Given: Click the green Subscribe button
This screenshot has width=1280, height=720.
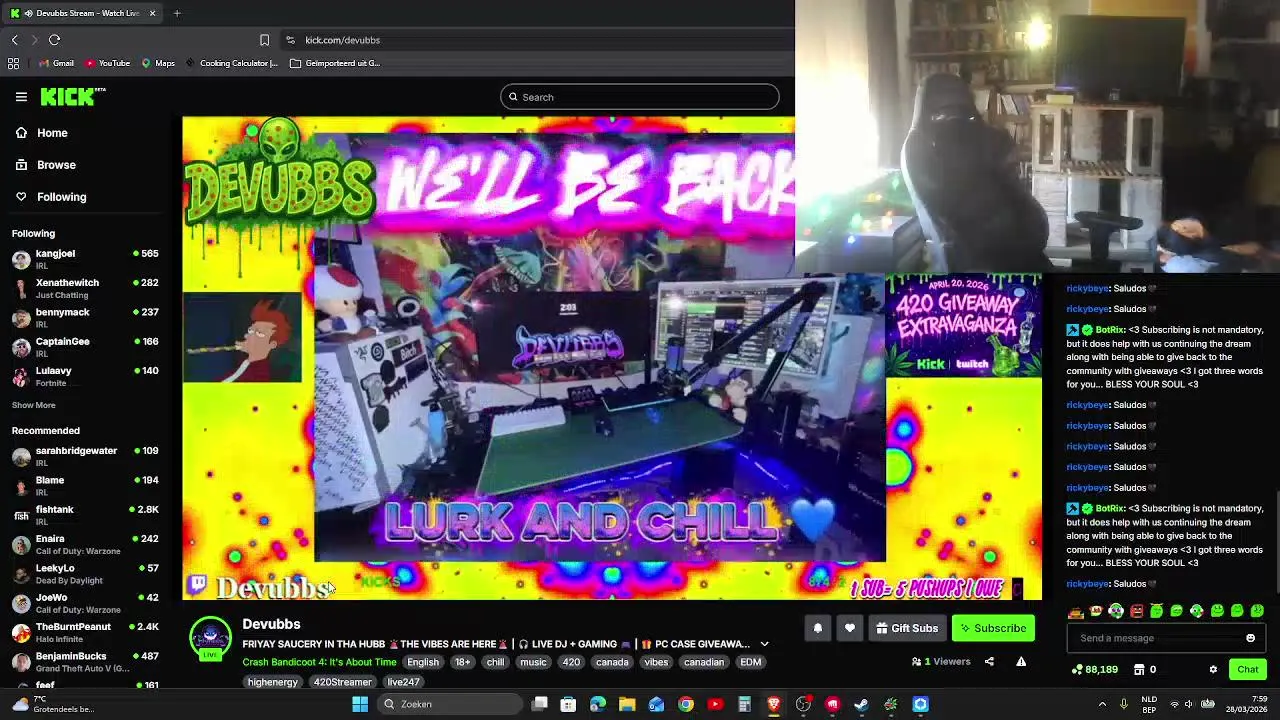Looking at the screenshot, I should click(x=993, y=628).
